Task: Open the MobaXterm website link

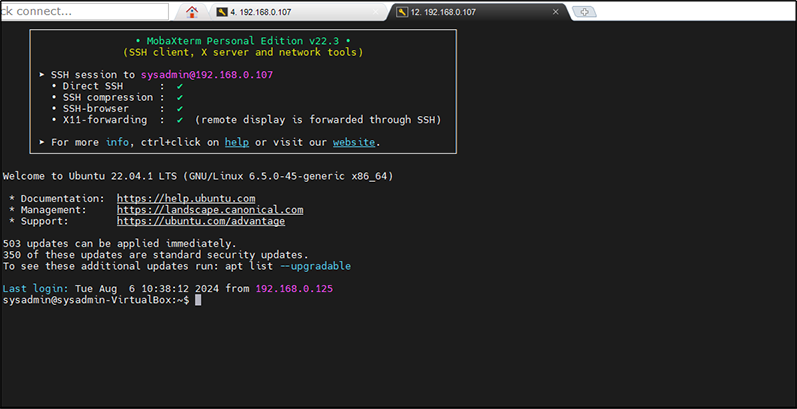Action: (x=354, y=142)
